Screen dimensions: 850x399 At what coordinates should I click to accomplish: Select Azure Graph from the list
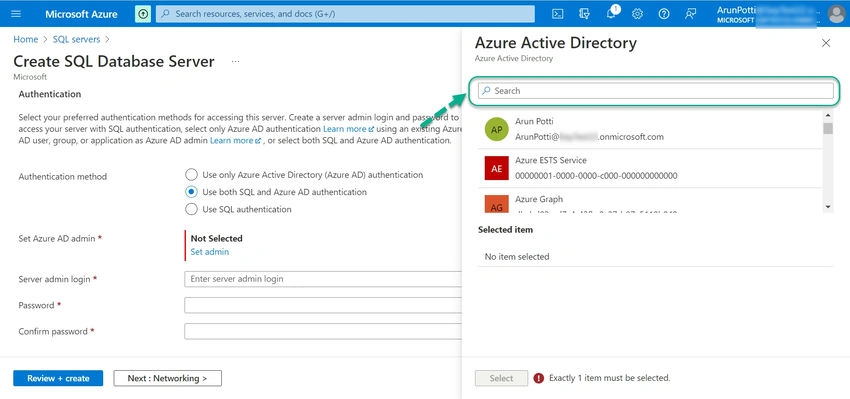click(x=650, y=201)
